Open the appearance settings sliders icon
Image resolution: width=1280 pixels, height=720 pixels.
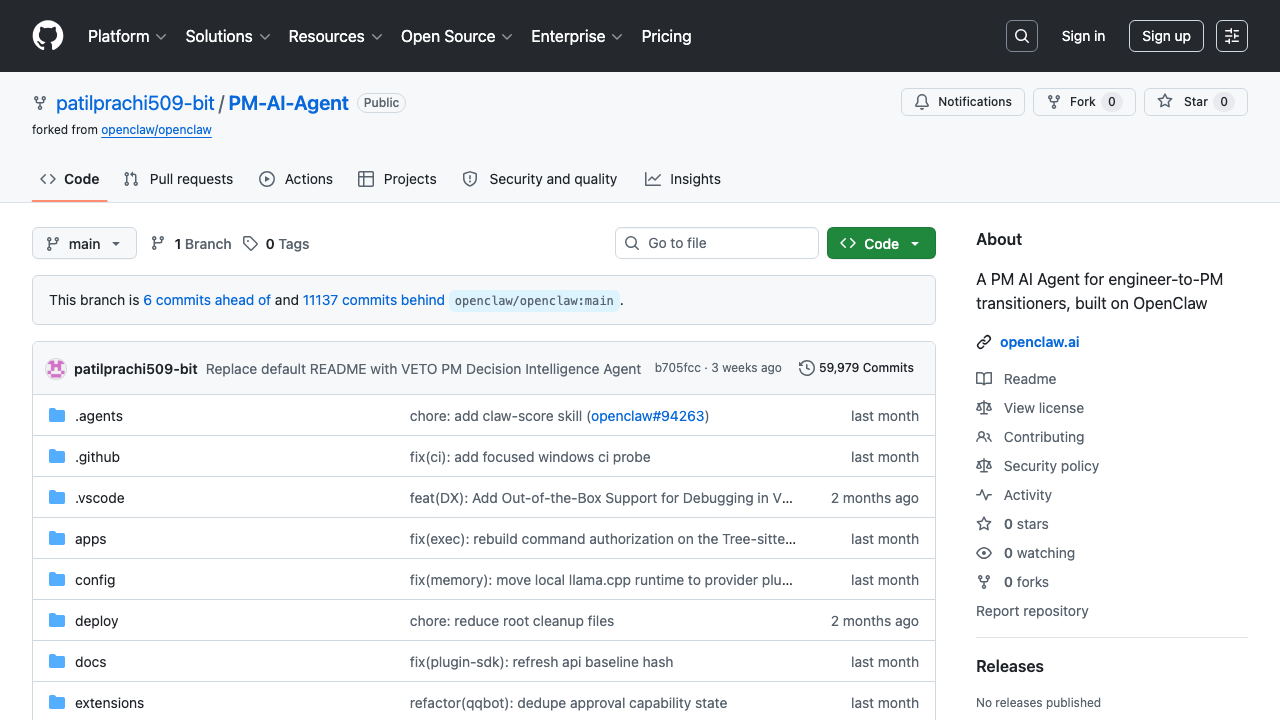click(1232, 36)
